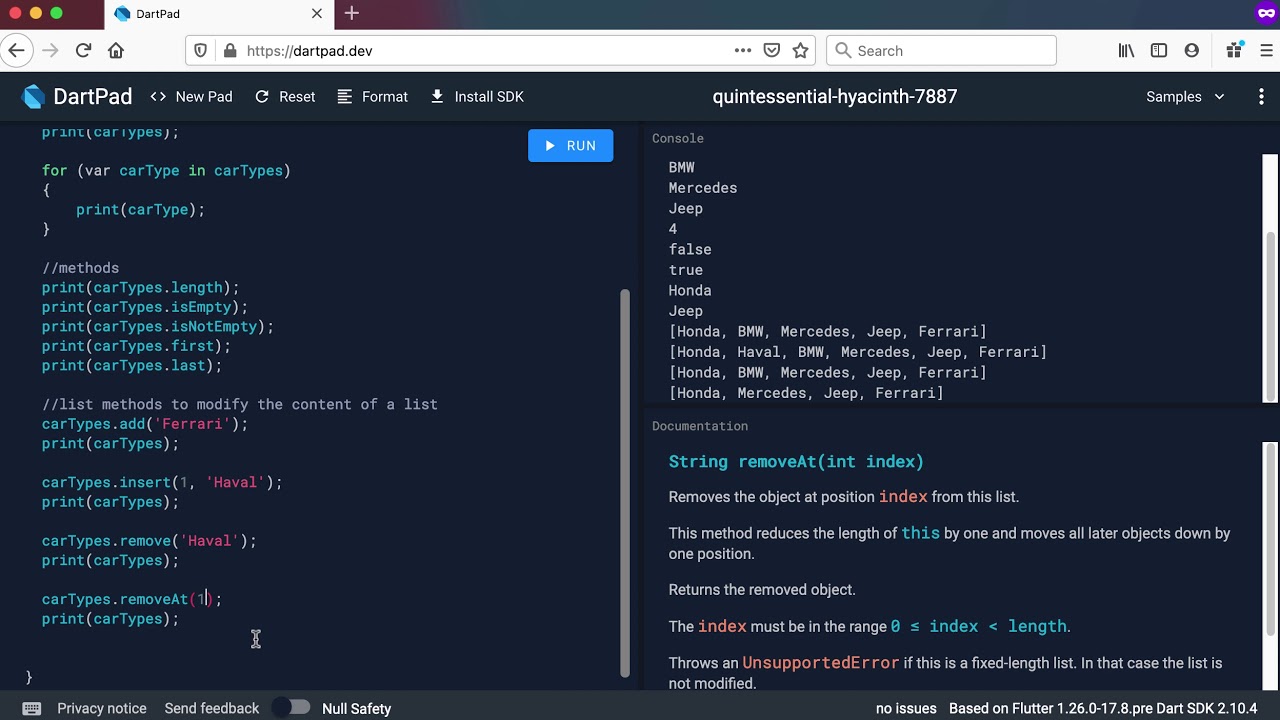Screen dimensions: 1280x720
Task: Click the 'for (var carType in carTypes)' line
Action: click(166, 170)
